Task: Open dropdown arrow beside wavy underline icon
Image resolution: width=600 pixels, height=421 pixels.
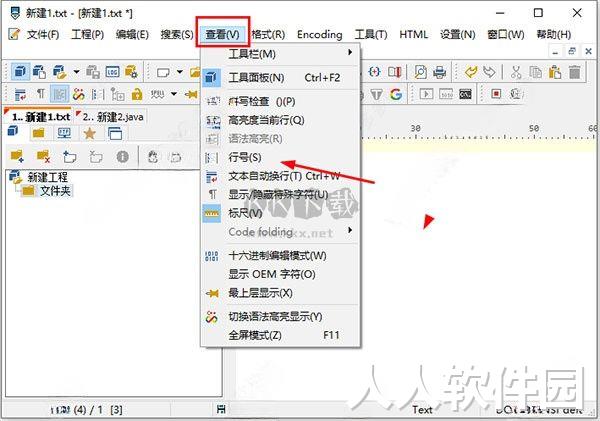Action: tap(174, 94)
